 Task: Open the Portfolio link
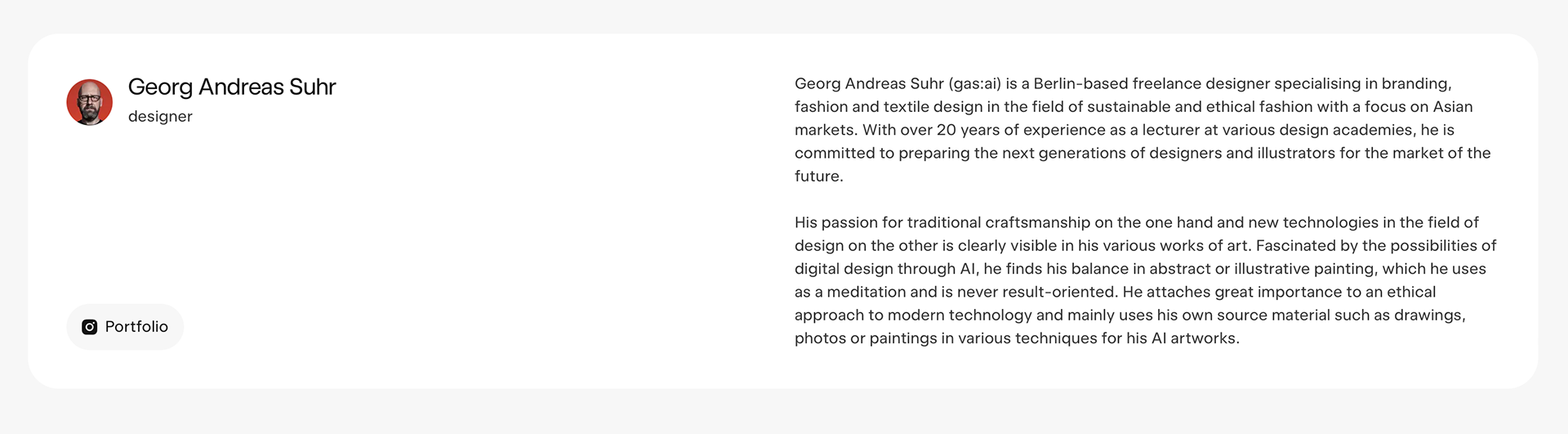125,327
